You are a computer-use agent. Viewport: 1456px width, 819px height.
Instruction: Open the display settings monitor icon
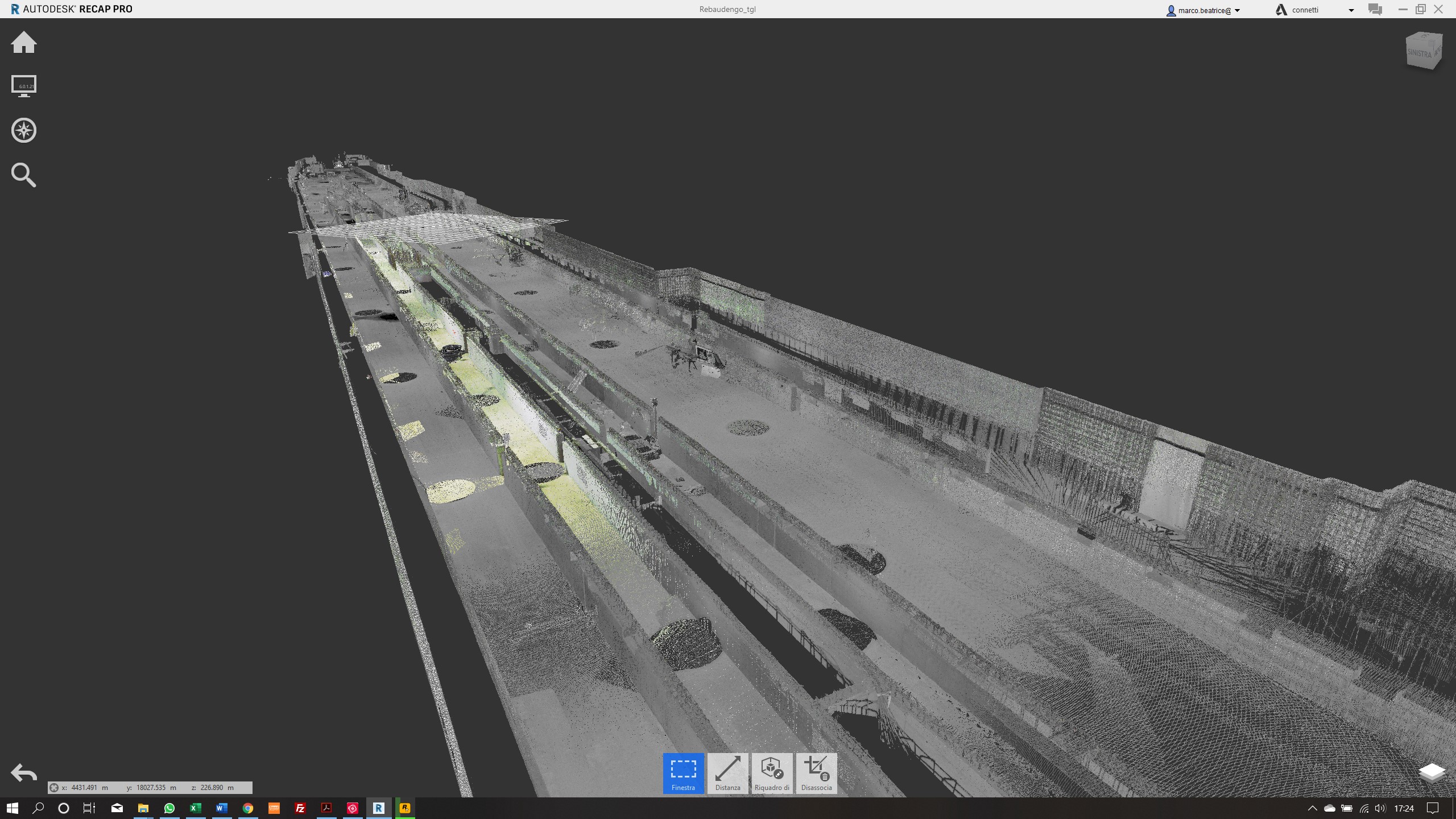[24, 86]
